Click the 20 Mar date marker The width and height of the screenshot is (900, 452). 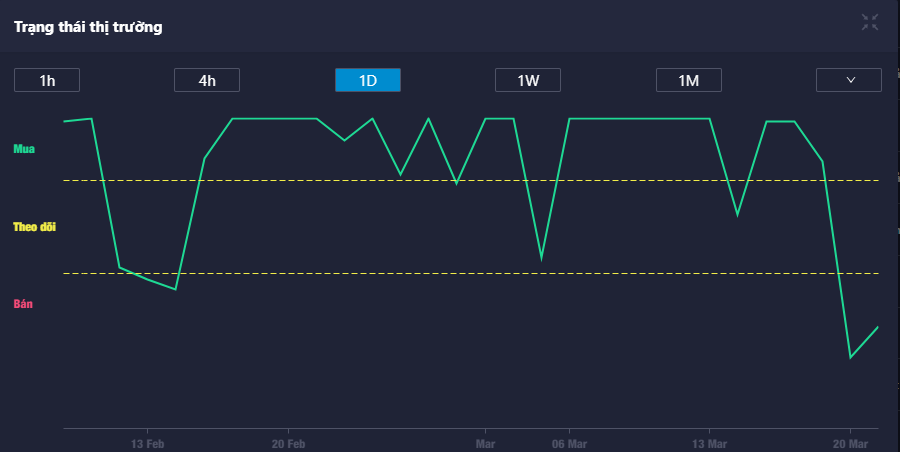click(850, 443)
